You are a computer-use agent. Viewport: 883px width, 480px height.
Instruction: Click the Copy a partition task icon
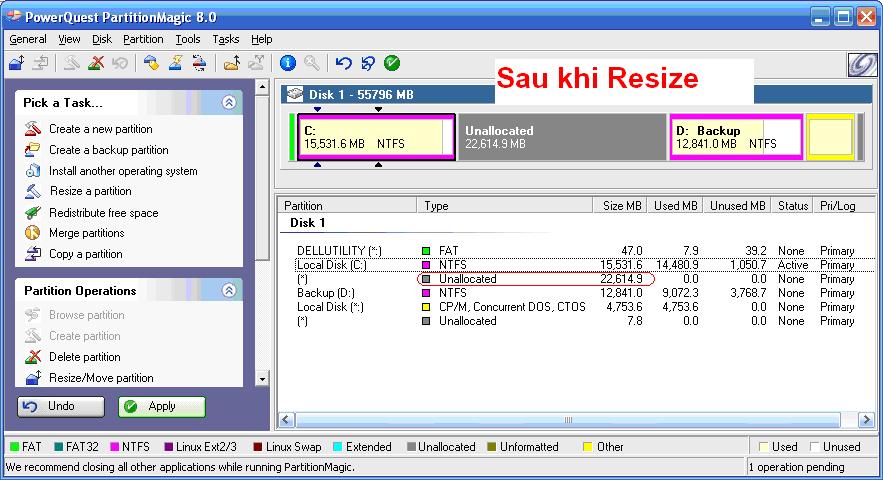pos(33,254)
